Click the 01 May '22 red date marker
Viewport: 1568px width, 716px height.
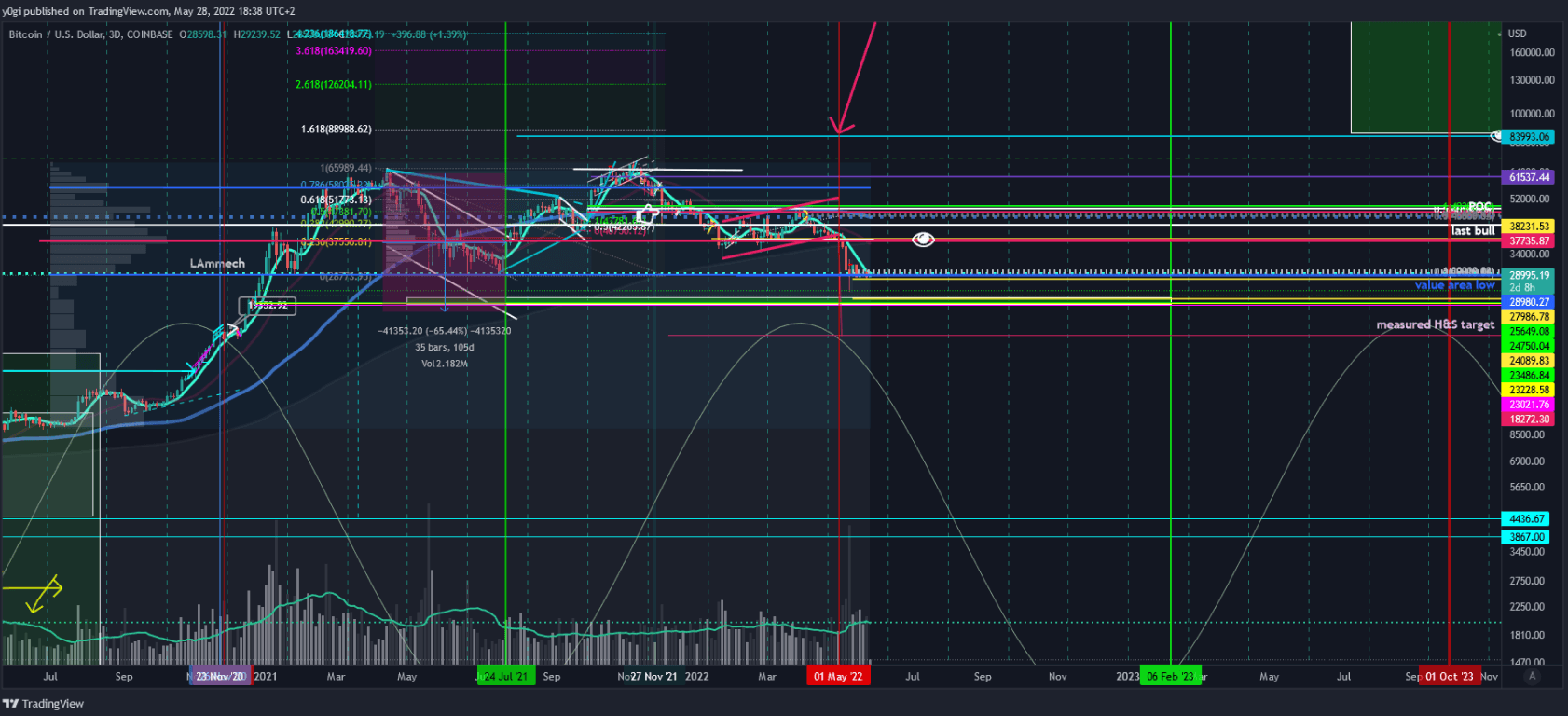838,677
